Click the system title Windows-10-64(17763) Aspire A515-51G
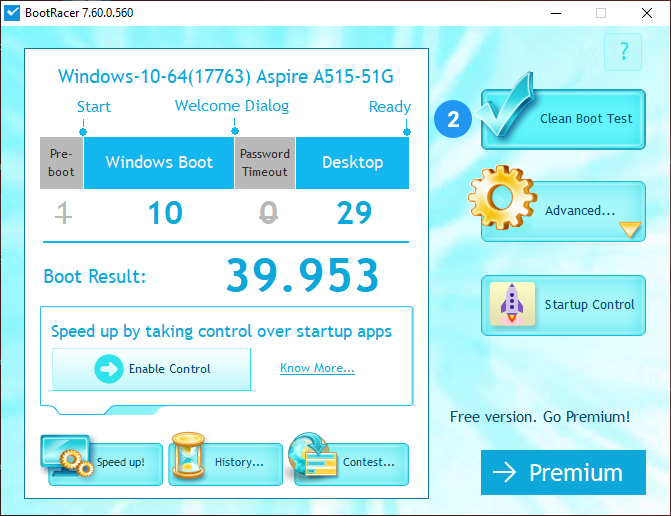The width and height of the screenshot is (671, 516). tap(226, 77)
